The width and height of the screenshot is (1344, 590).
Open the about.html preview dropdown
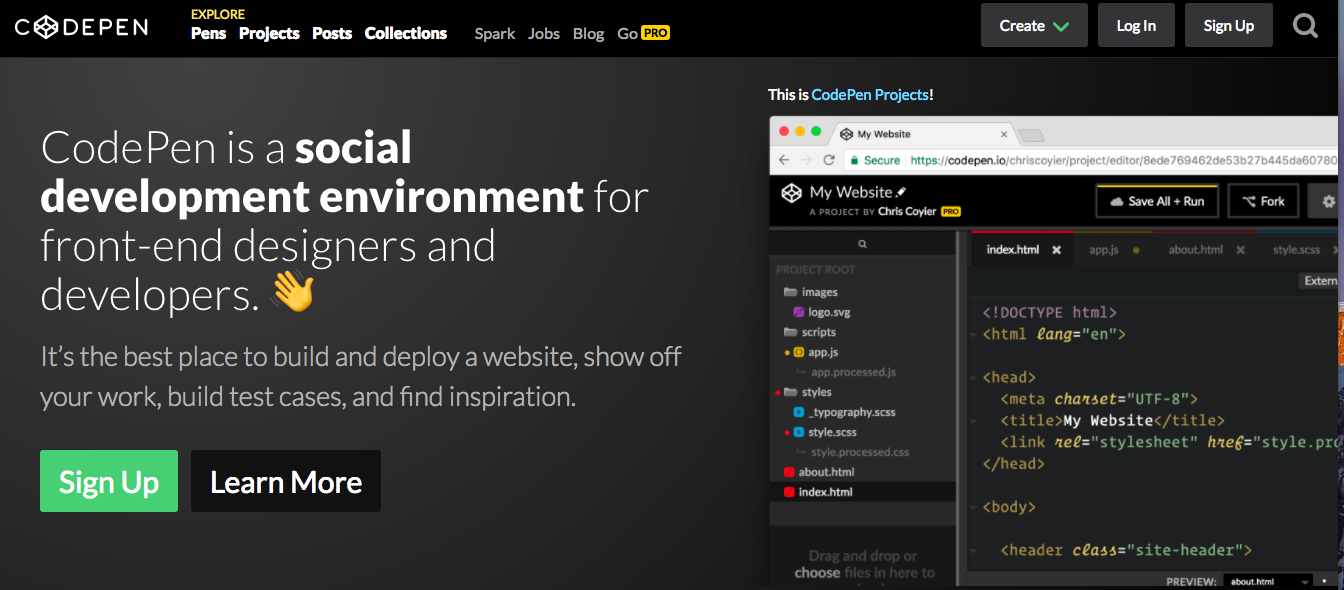tap(1268, 581)
